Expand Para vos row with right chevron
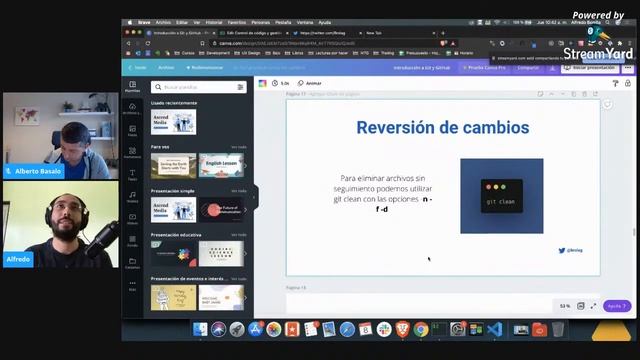 point(245,166)
